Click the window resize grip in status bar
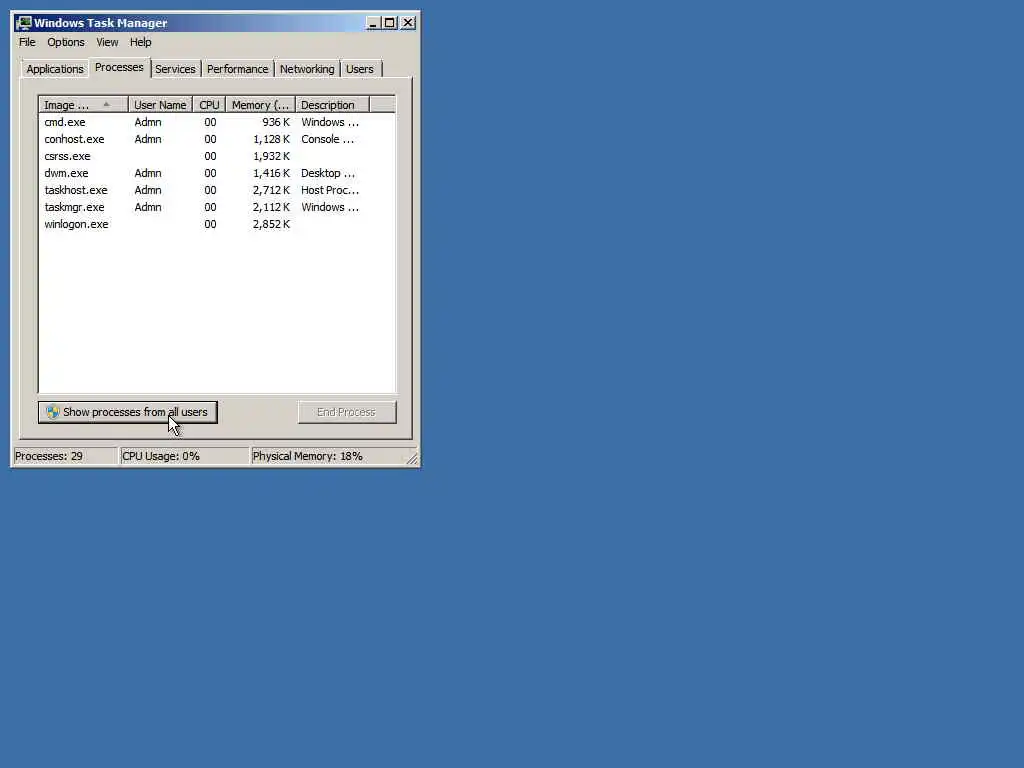The height and width of the screenshot is (768, 1024). (412, 459)
